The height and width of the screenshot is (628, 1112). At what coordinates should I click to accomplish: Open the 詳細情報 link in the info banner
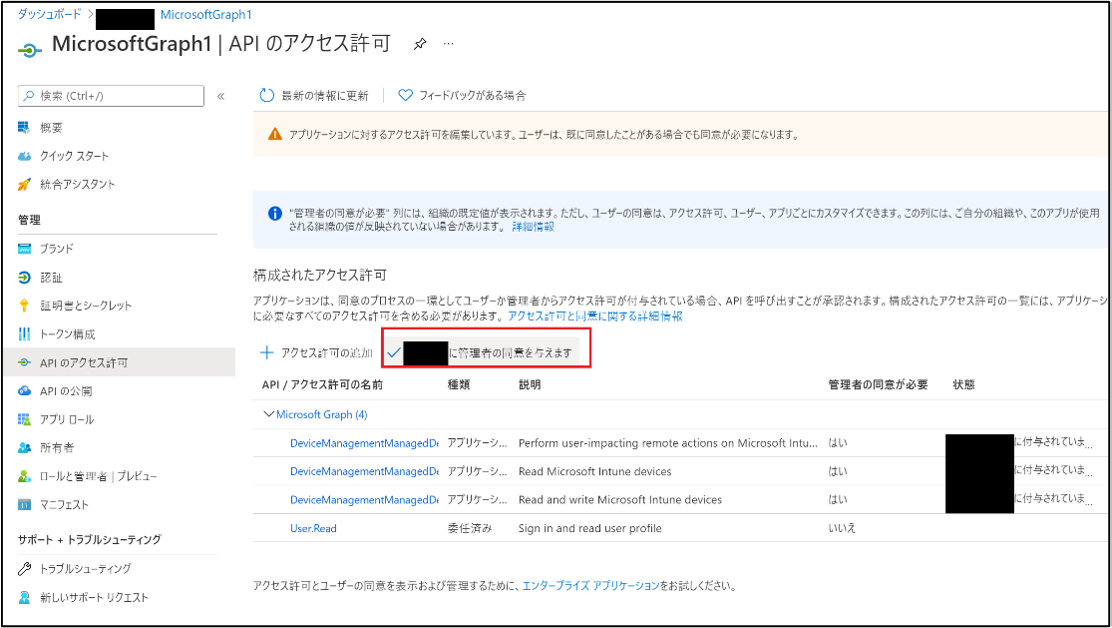(x=533, y=227)
